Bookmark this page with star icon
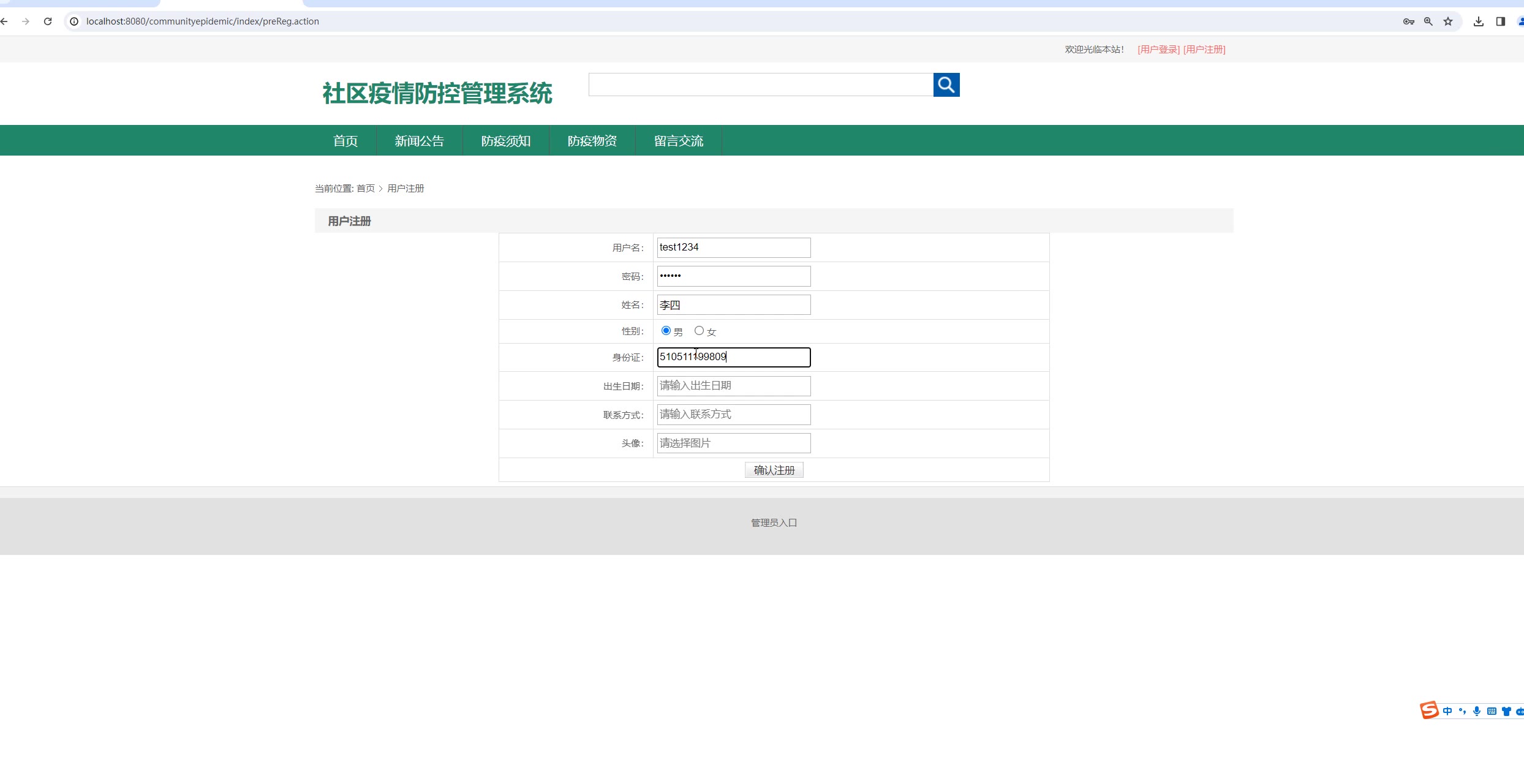The height and width of the screenshot is (784, 1524). click(1448, 21)
